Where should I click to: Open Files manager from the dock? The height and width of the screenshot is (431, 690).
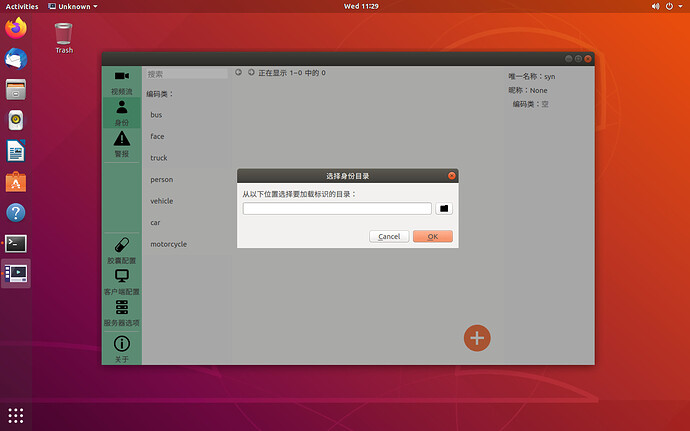pyautogui.click(x=16, y=89)
